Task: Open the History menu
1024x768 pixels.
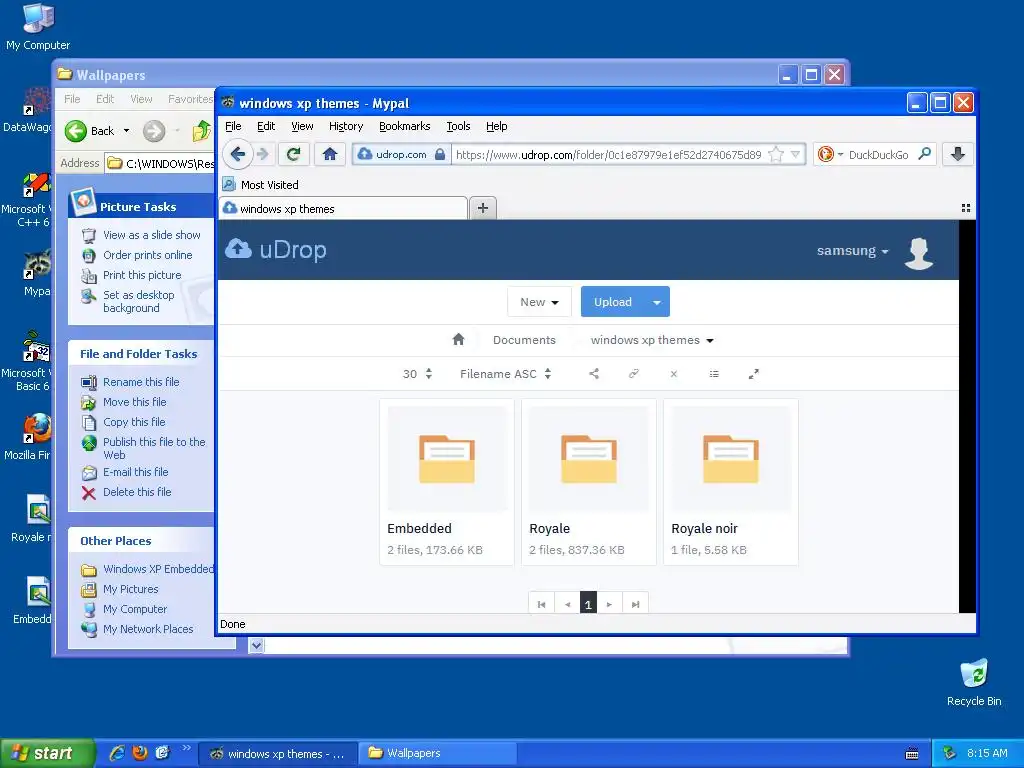Action: click(x=345, y=126)
